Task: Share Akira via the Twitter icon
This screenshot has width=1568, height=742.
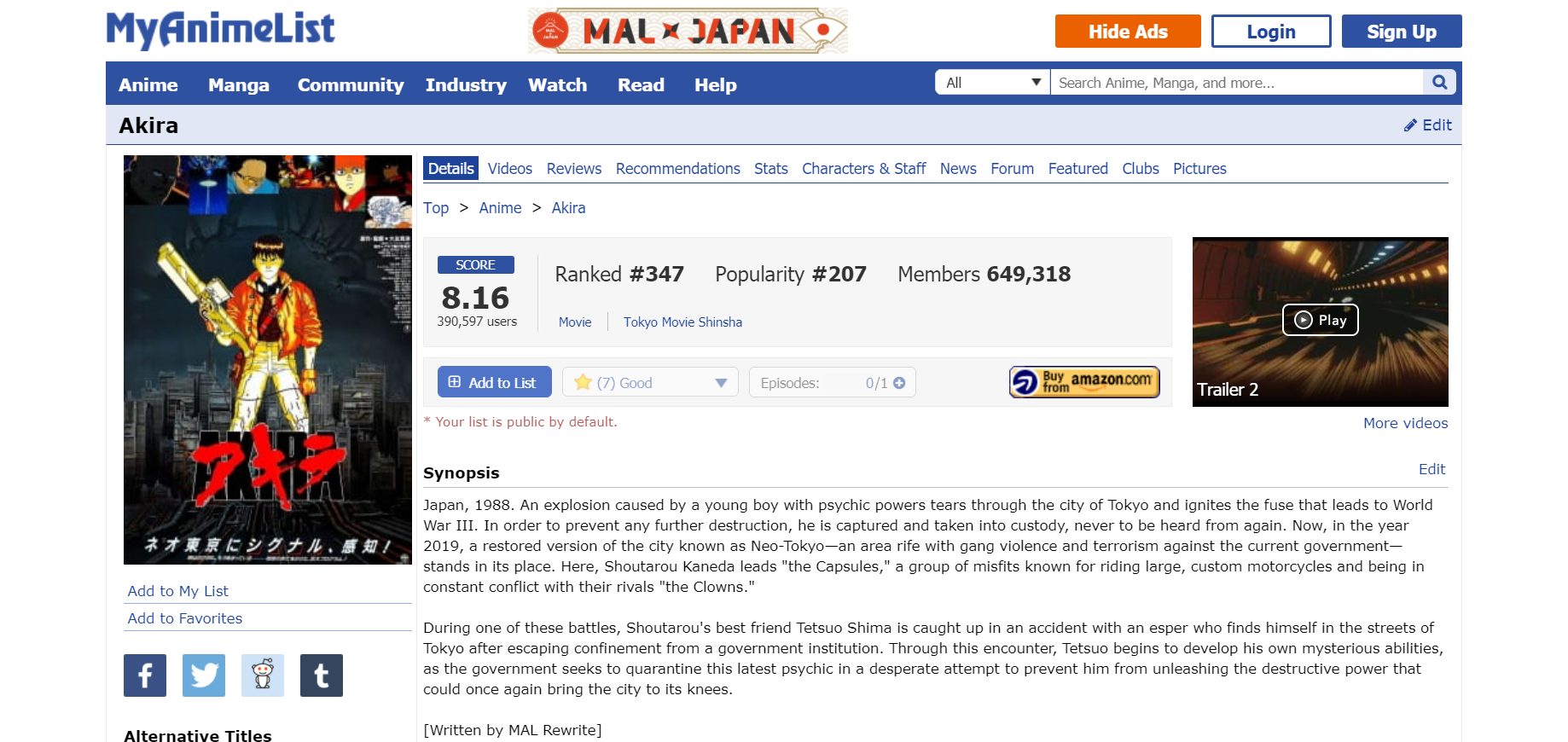Action: (x=204, y=675)
